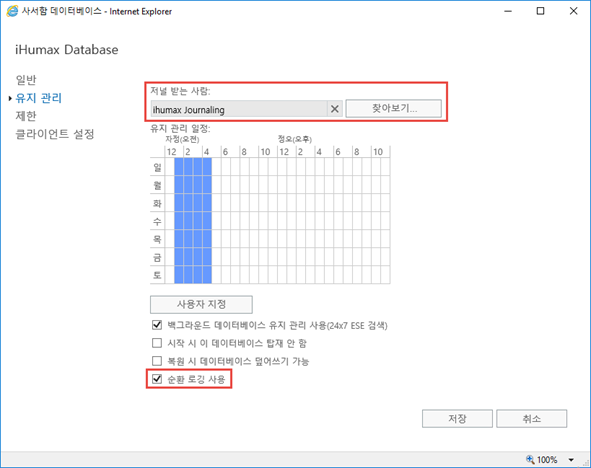Viewport: 591px width, 468px height.
Task: Uncheck the 순환 로깅 사용 checkbox
Action: click(x=157, y=379)
